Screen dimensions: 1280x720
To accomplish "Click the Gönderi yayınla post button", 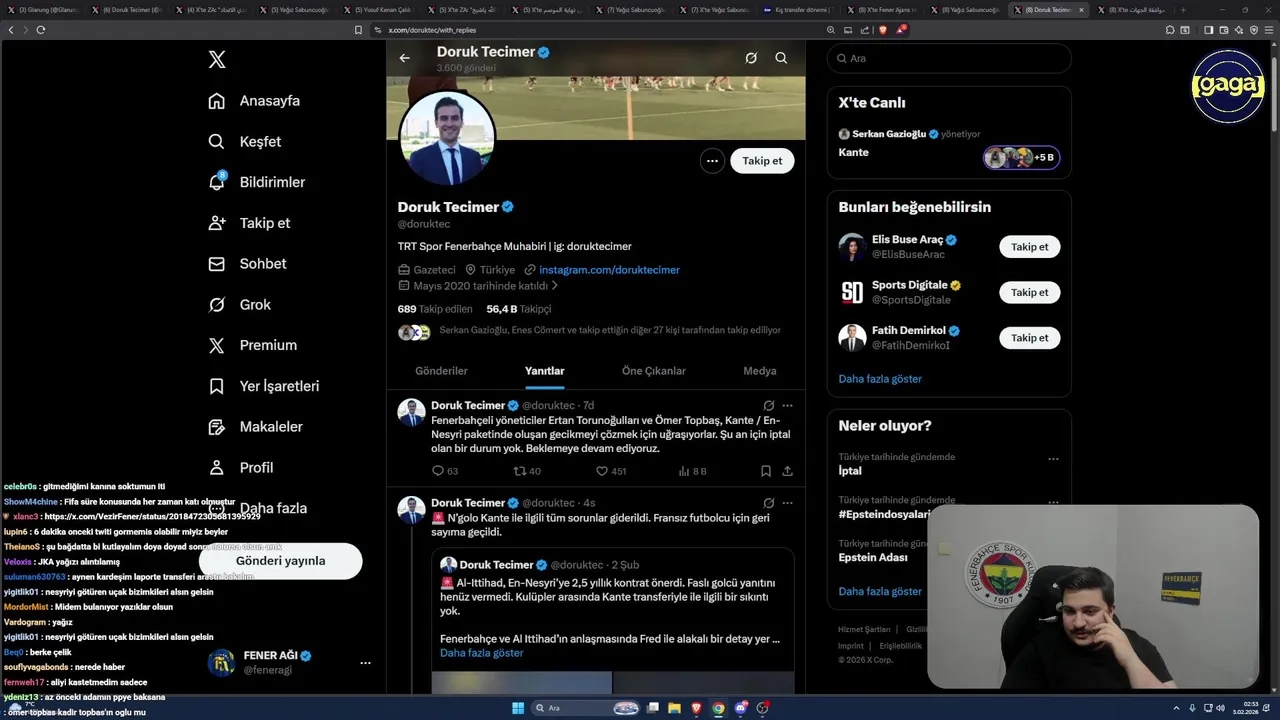I will pos(281,561).
